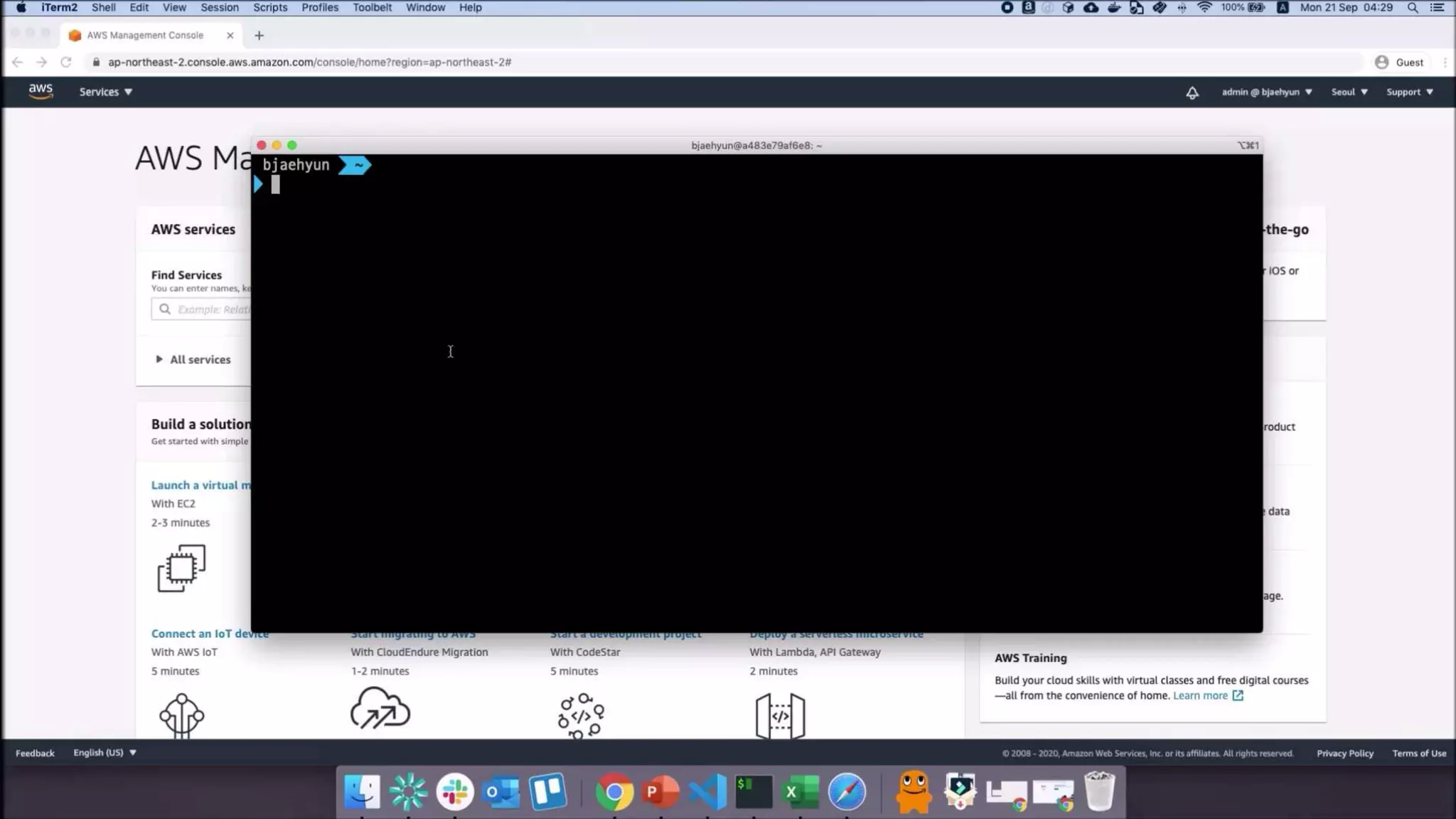The height and width of the screenshot is (819, 1456).
Task: Click the Find Services search field
Action: [201, 309]
